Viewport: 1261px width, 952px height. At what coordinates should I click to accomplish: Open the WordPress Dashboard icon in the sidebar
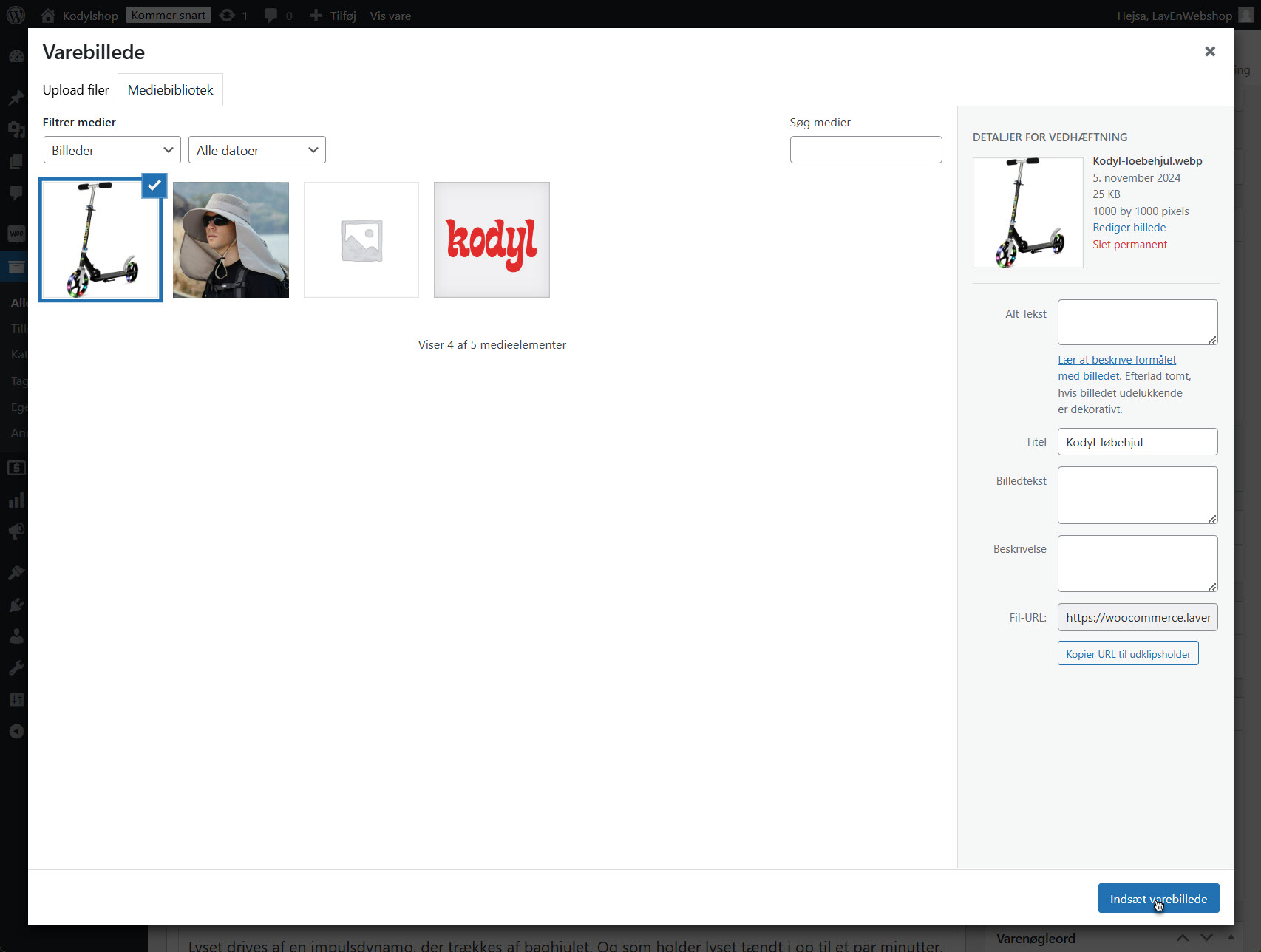pyautogui.click(x=16, y=56)
